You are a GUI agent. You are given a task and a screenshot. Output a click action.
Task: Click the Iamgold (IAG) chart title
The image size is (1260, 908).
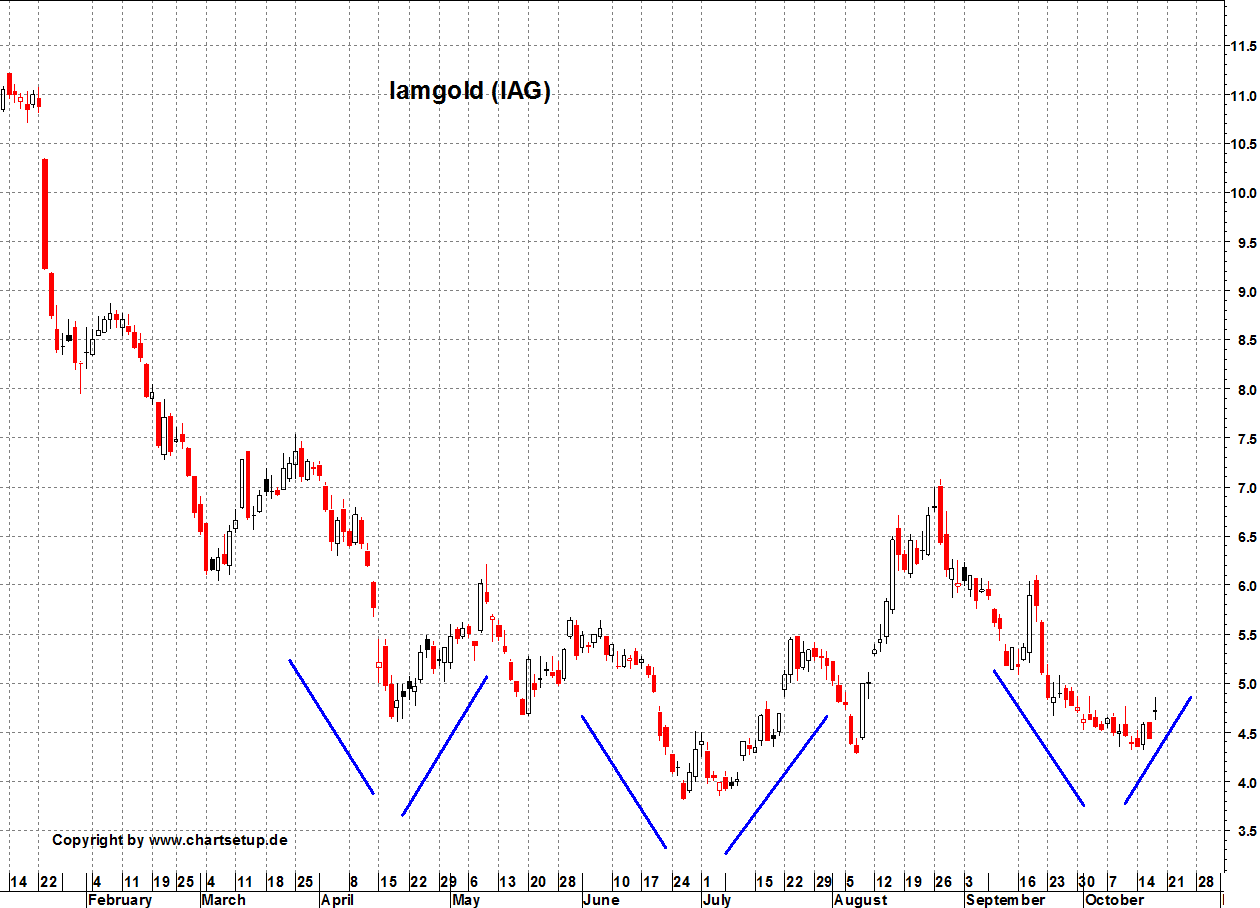point(469,91)
